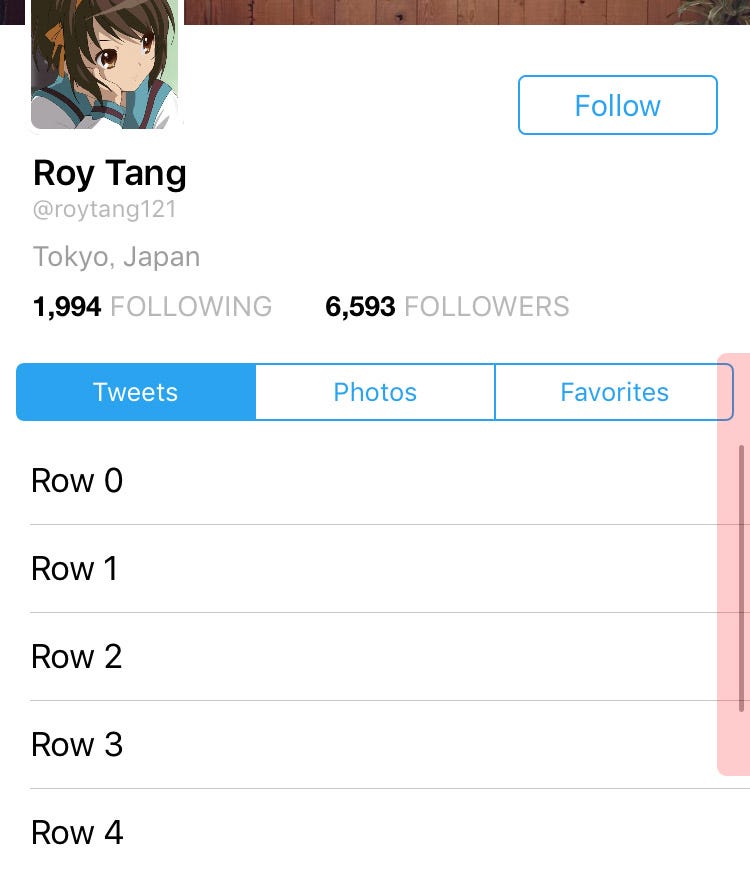The width and height of the screenshot is (750, 876).
Task: Open the 6,593 Followers list
Action: point(447,307)
